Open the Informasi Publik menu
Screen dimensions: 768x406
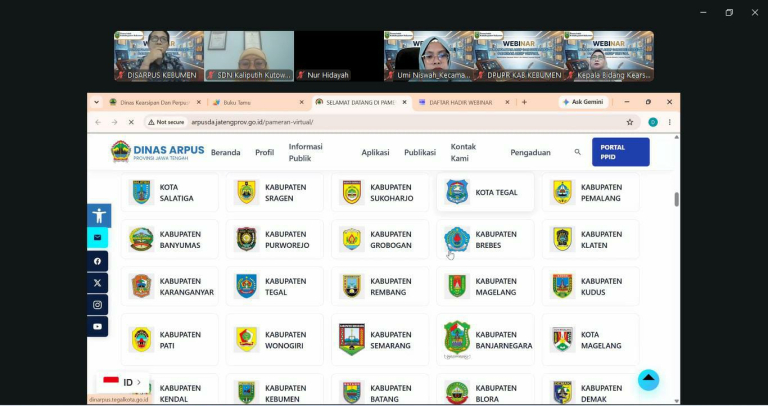click(306, 152)
